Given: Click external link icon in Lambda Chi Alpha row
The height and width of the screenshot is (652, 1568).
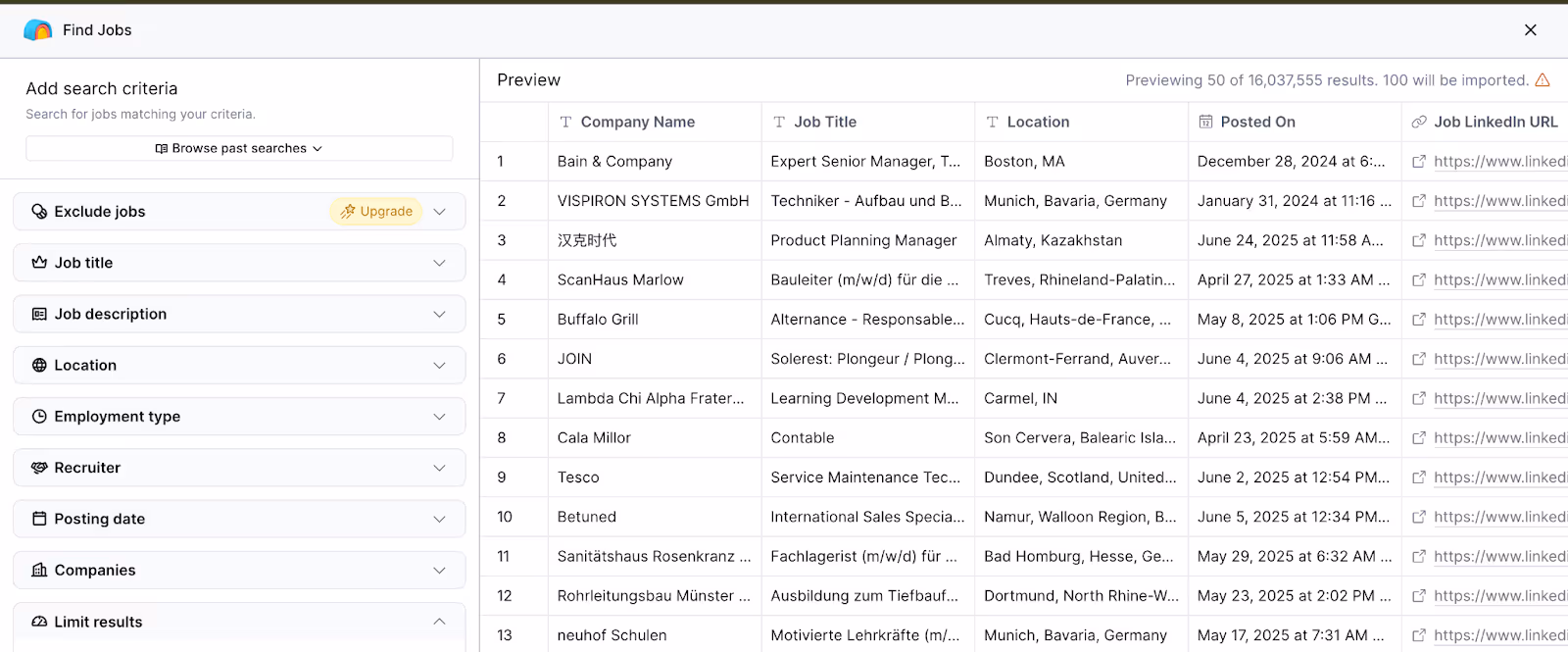Looking at the screenshot, I should [x=1419, y=398].
